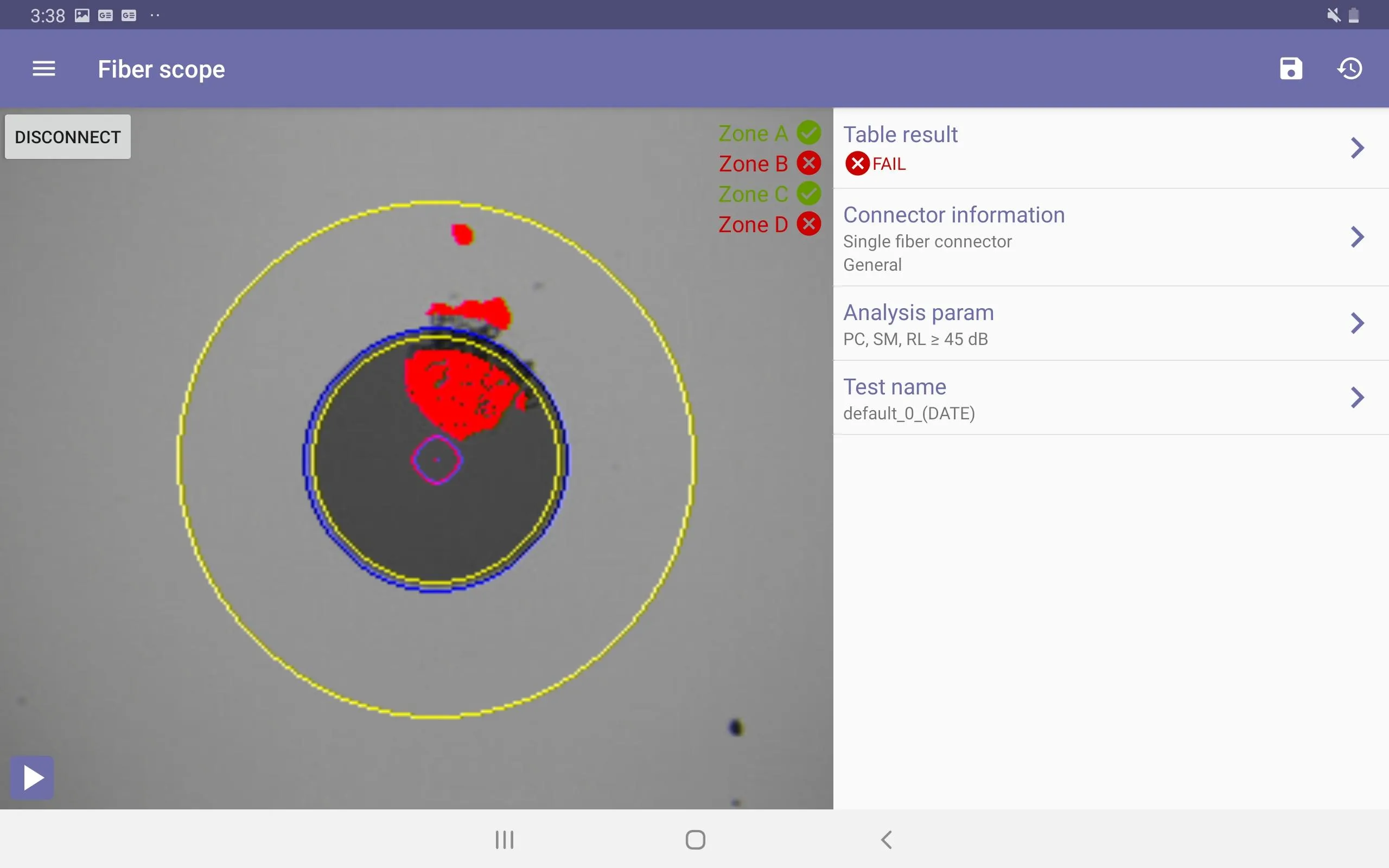The height and width of the screenshot is (868, 1389).
Task: Toggle Zone A inspection result status
Action: (x=809, y=133)
